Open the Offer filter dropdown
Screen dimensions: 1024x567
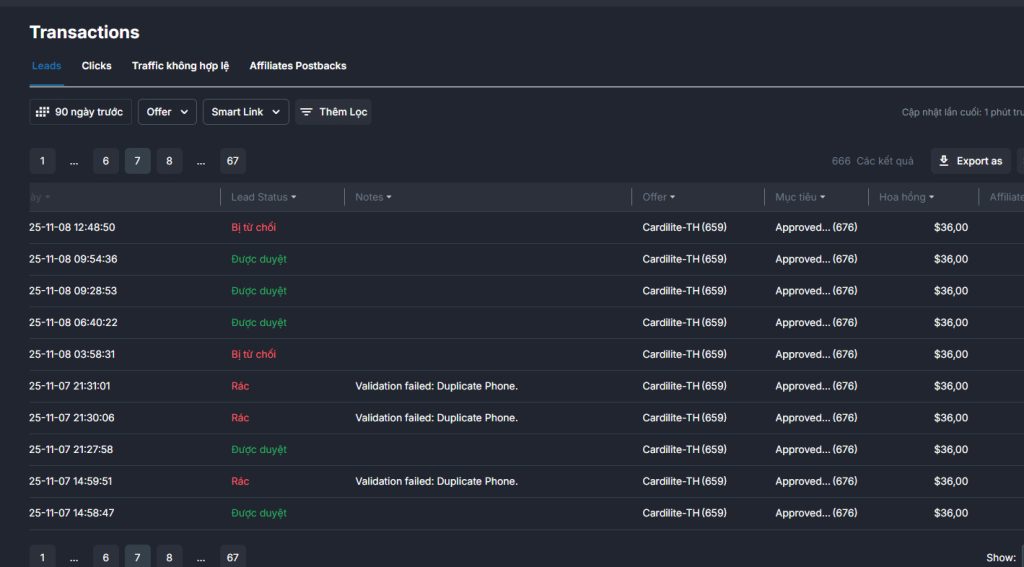167,112
